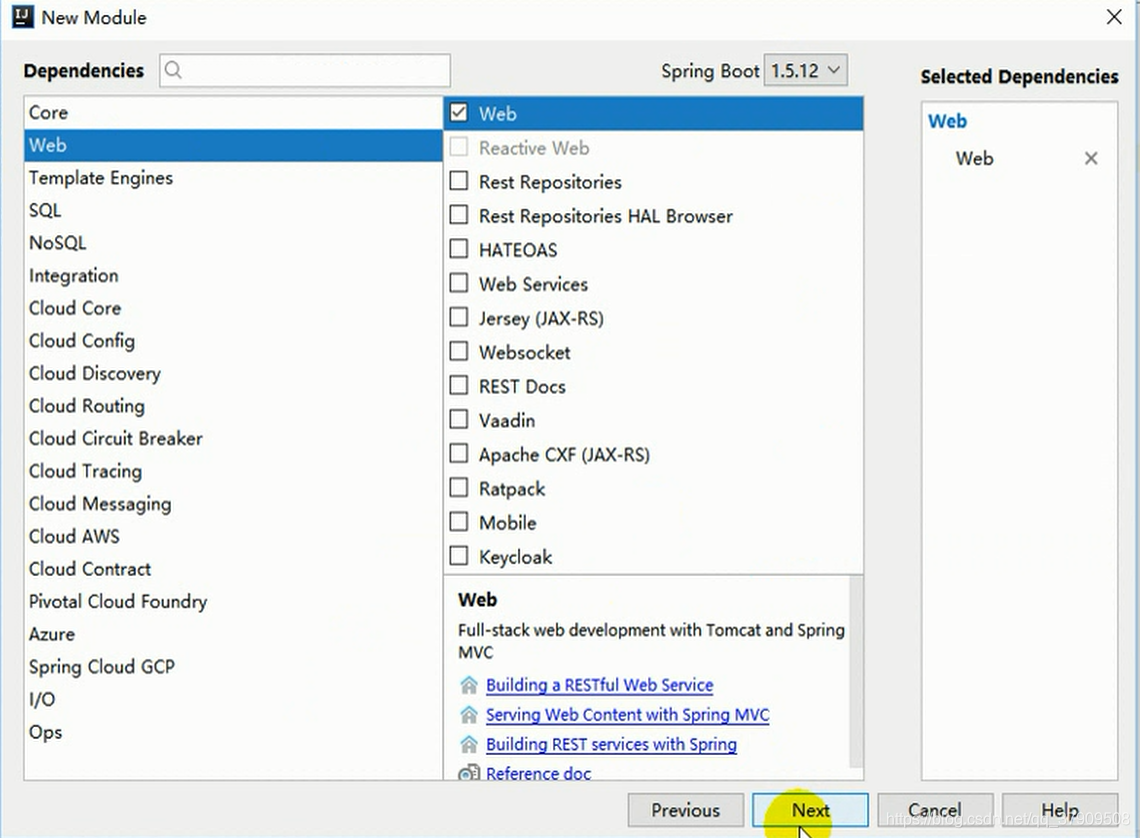Select Cloud Tracing category
The height and width of the screenshot is (838, 1140).
point(233,471)
